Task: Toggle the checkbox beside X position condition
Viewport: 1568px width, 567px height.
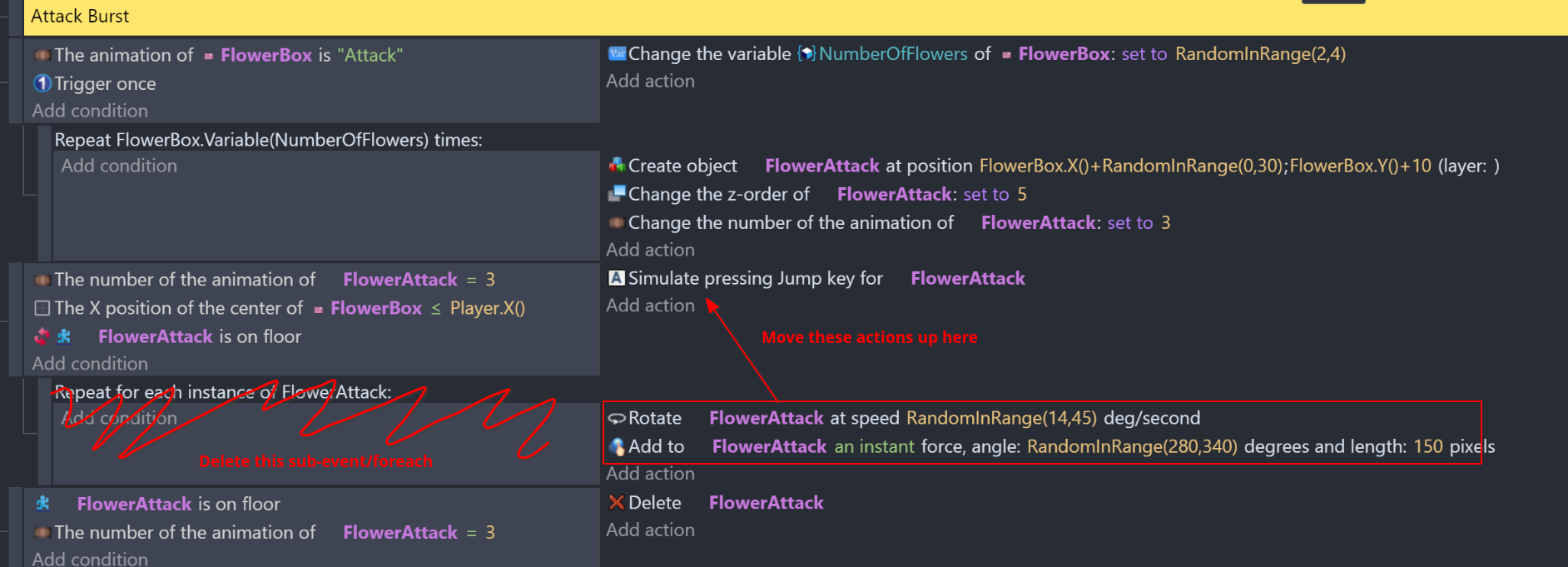Action: coord(42,308)
